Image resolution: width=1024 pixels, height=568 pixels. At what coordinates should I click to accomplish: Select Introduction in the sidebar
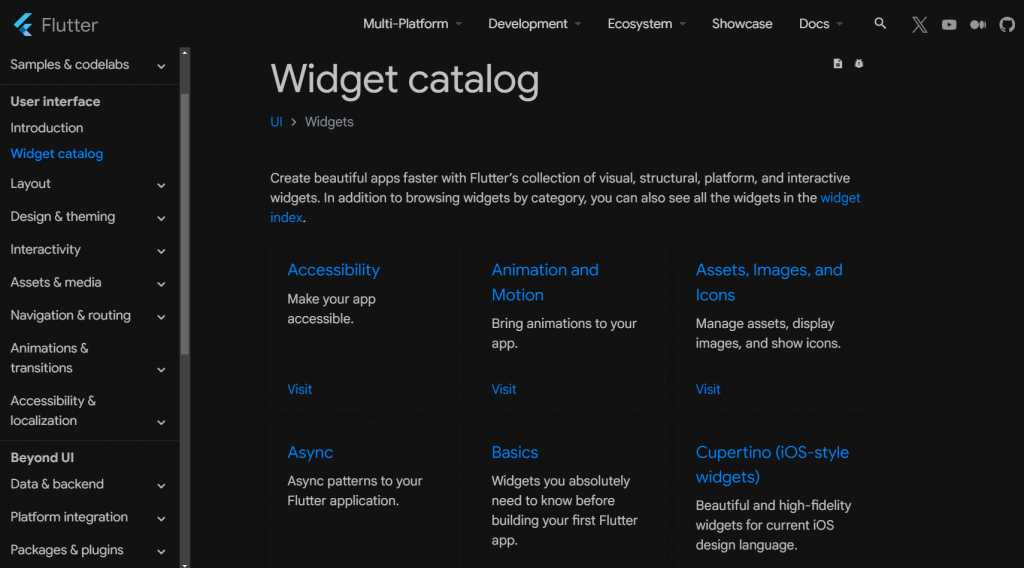coord(47,128)
